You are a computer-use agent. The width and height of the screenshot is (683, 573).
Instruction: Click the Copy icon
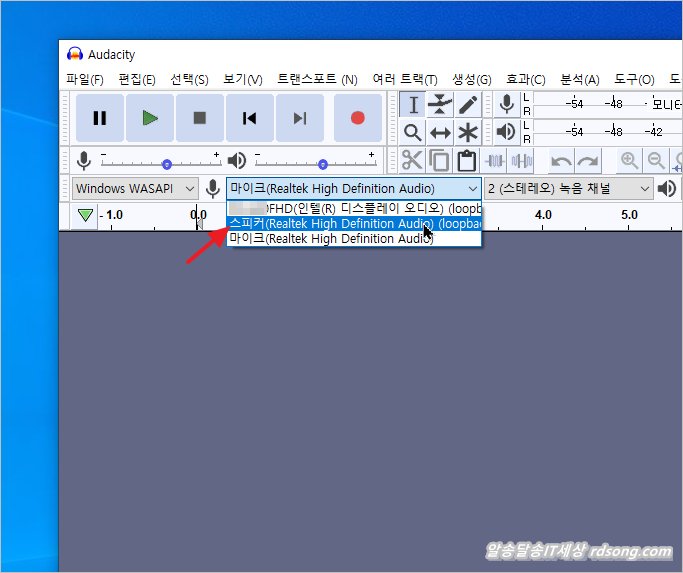[439, 161]
